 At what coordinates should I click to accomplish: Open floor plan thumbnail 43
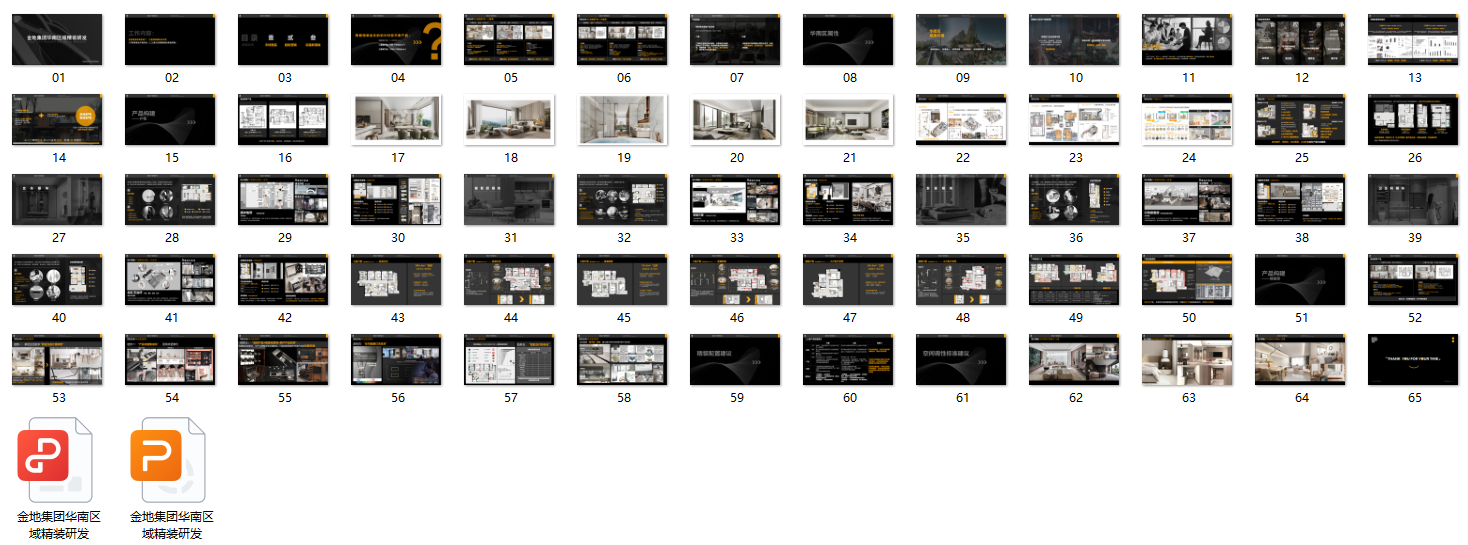(396, 280)
